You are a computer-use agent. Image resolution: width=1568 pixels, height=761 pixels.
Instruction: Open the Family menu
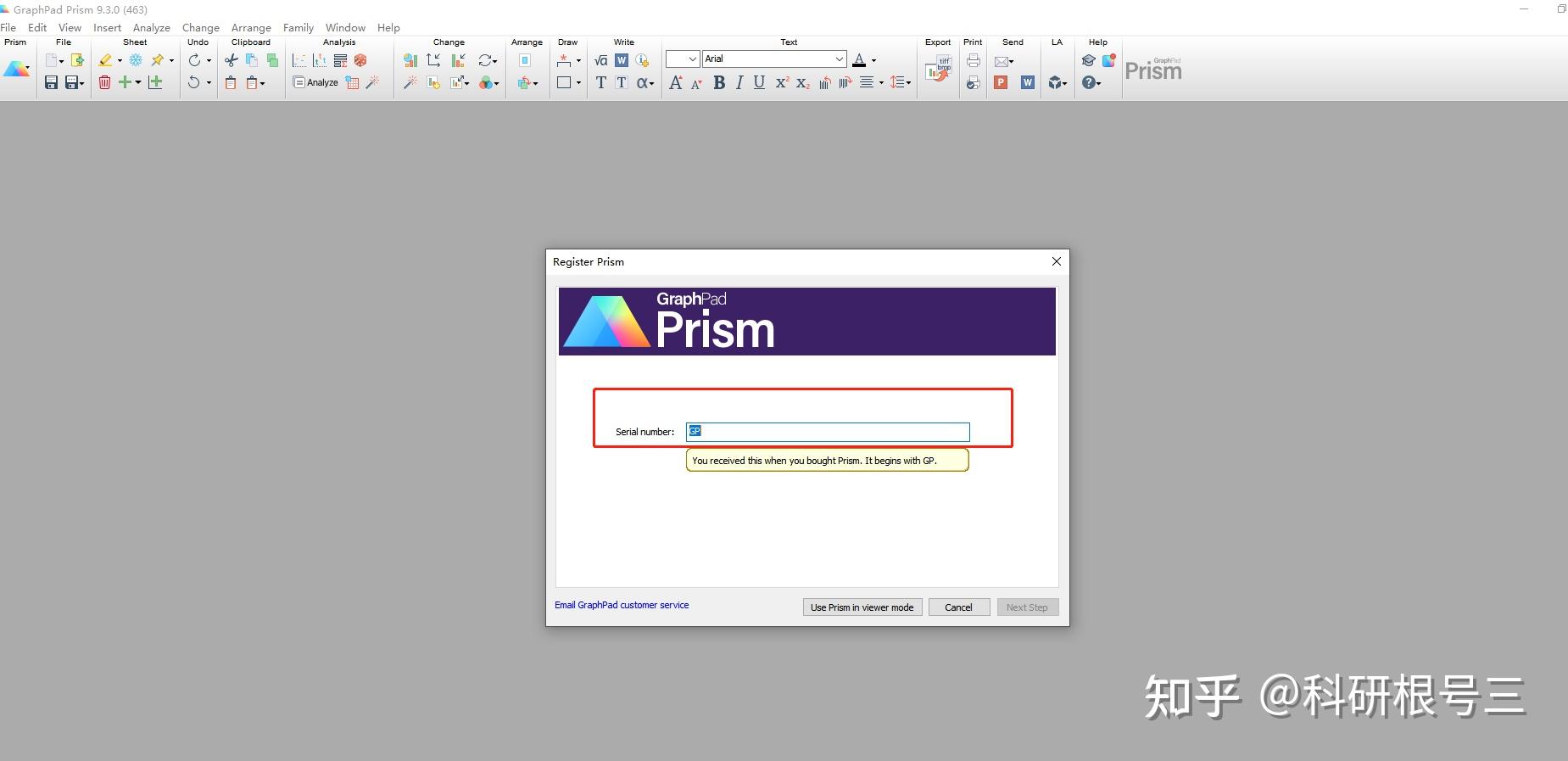(299, 27)
